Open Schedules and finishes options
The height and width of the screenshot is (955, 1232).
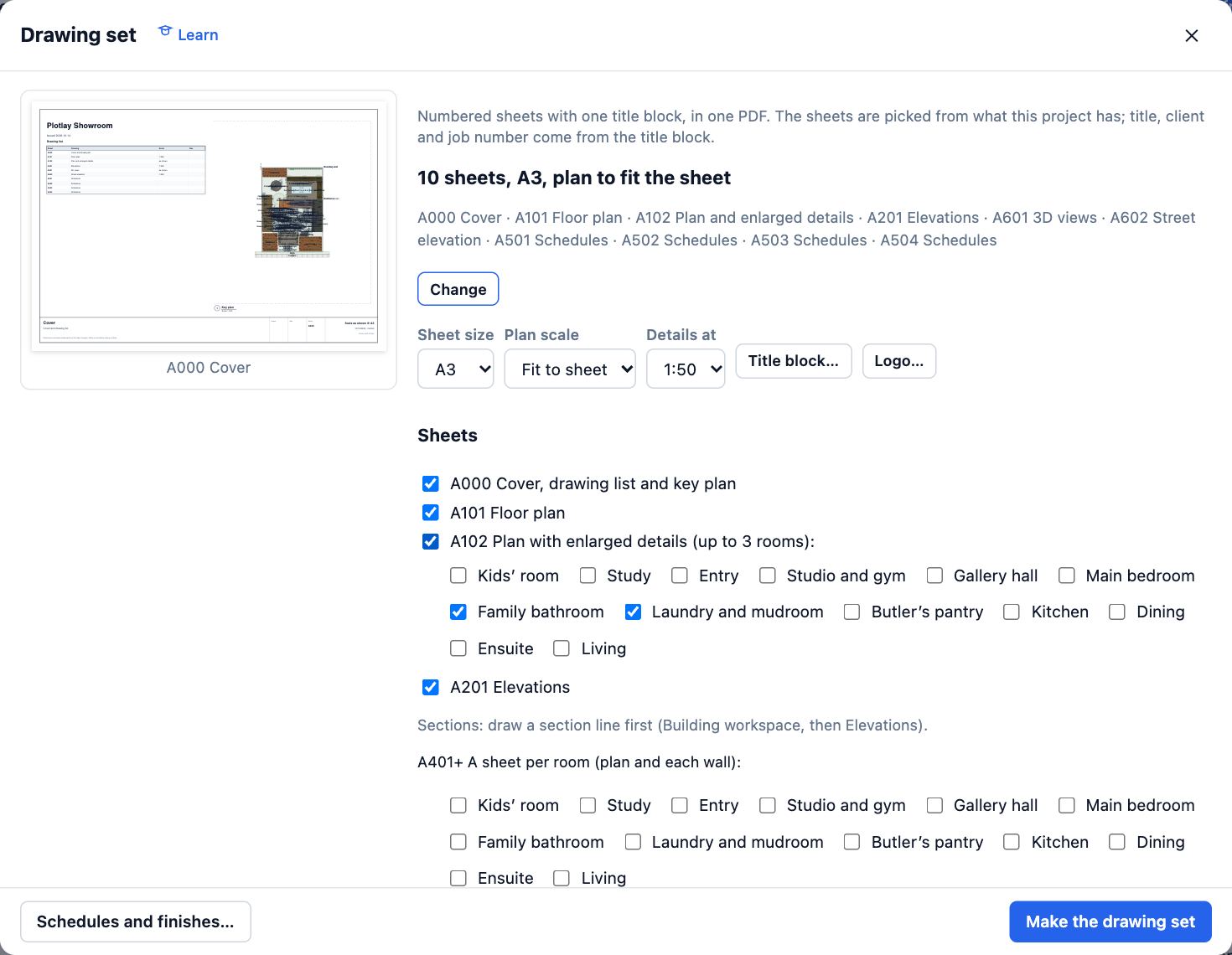(x=136, y=921)
